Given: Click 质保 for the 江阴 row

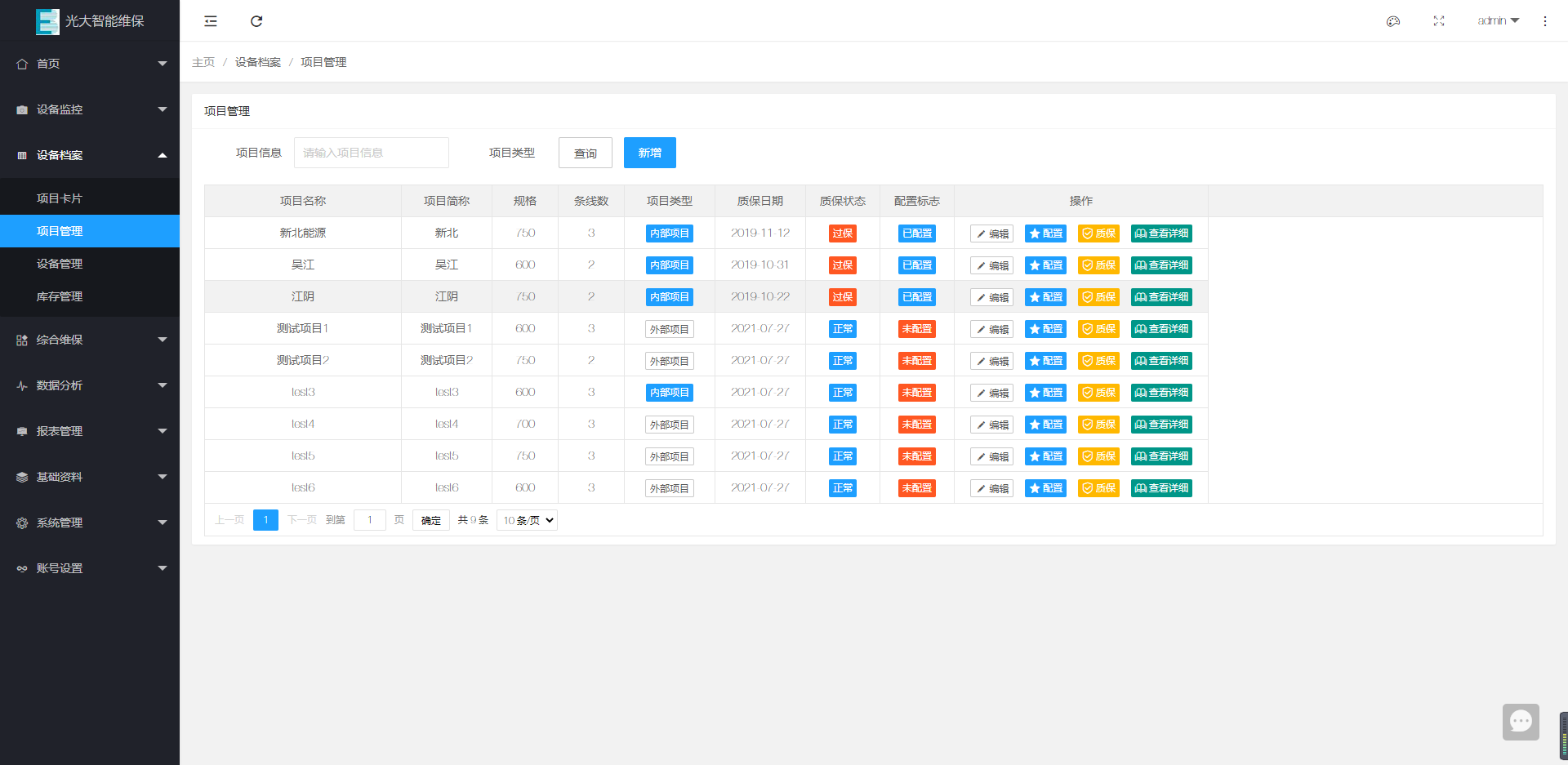Looking at the screenshot, I should pyautogui.click(x=1098, y=297).
